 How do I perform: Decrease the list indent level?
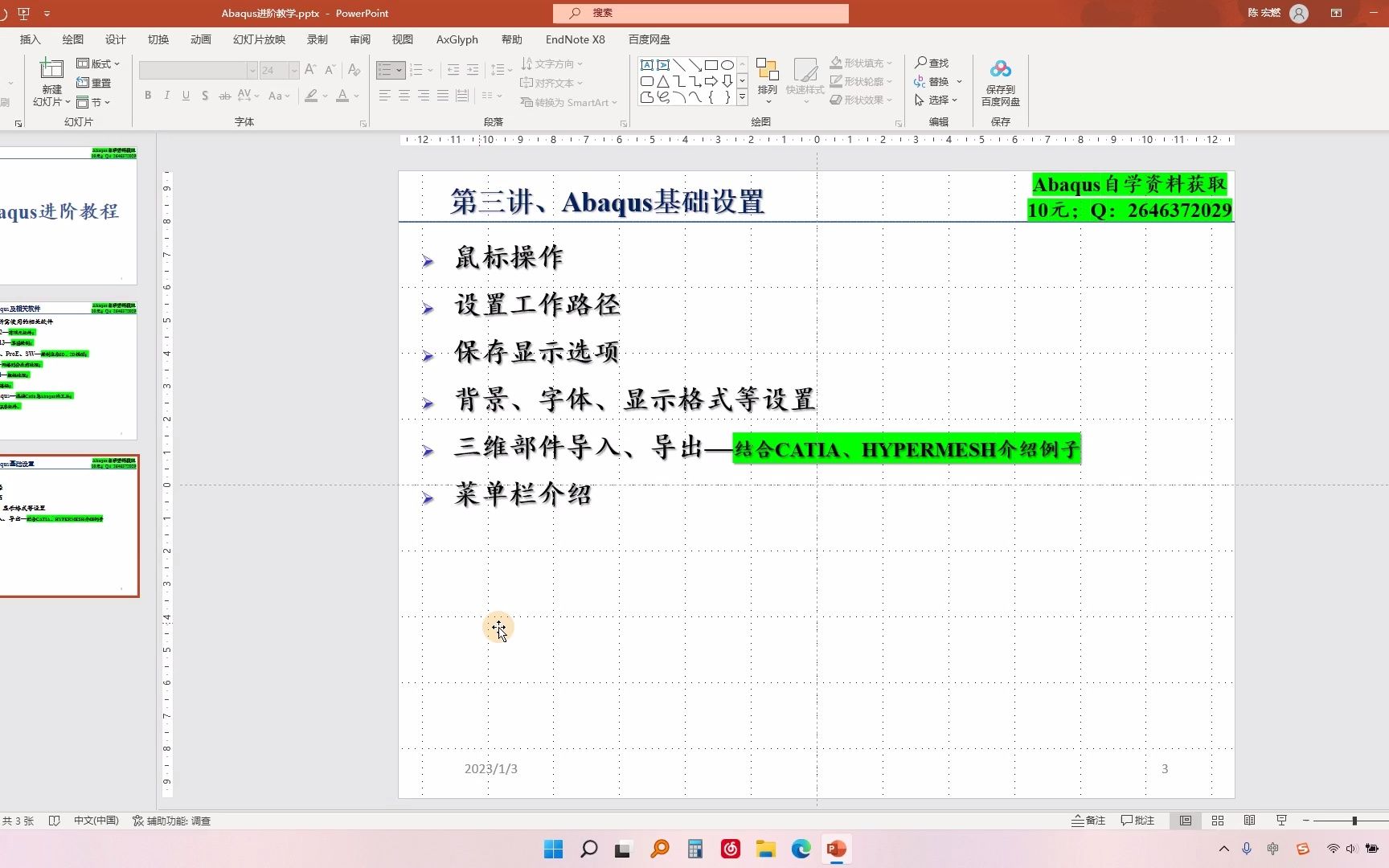[453, 70]
